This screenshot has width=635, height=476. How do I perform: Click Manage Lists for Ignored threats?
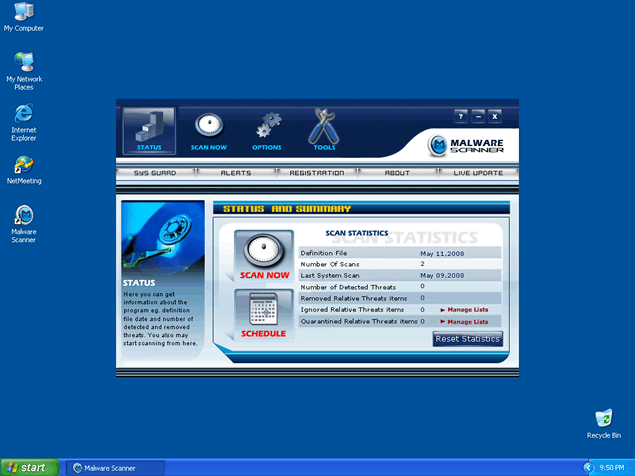pos(464,310)
